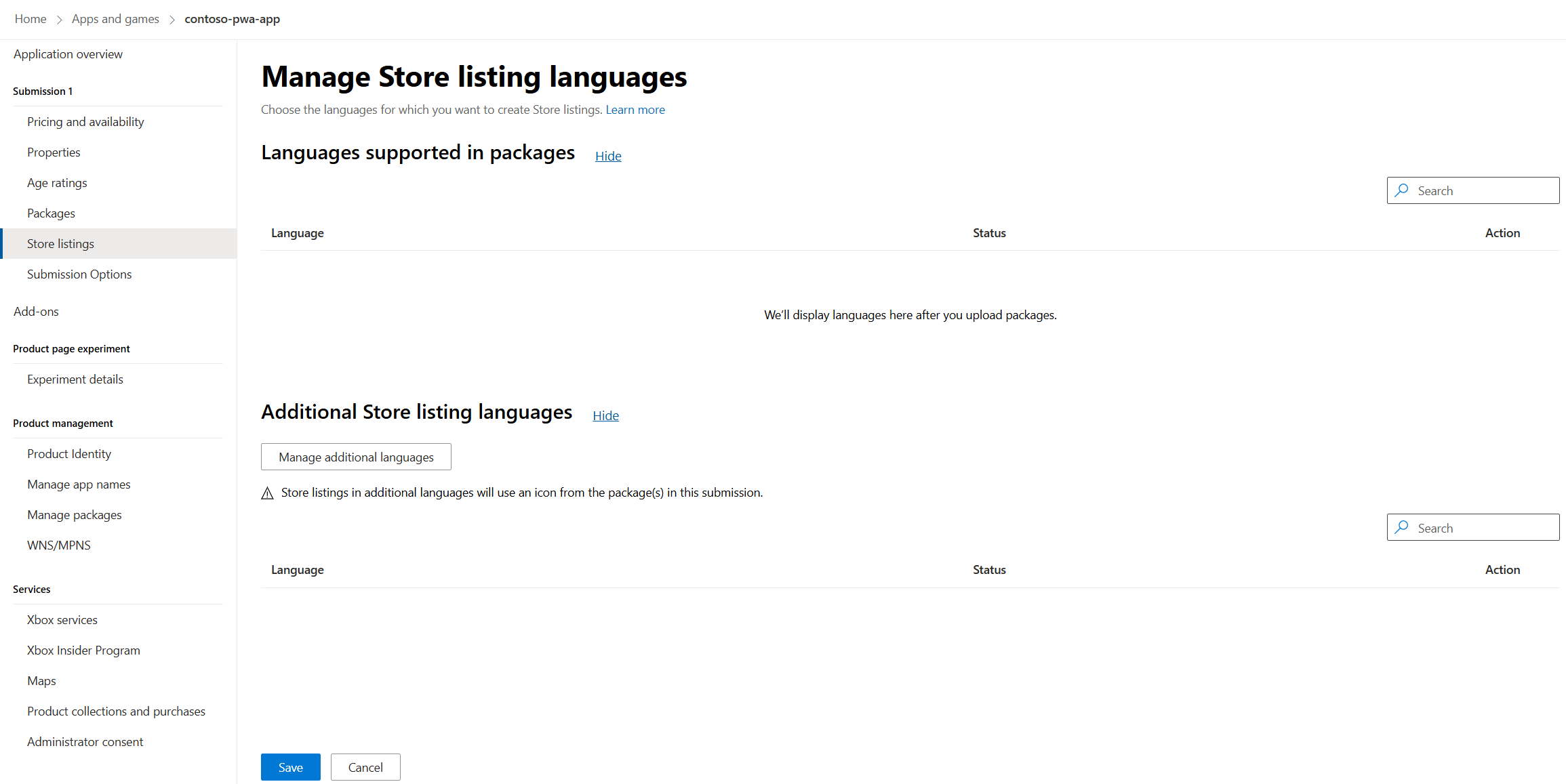Open Application overview
The width and height of the screenshot is (1566, 784).
coord(68,54)
